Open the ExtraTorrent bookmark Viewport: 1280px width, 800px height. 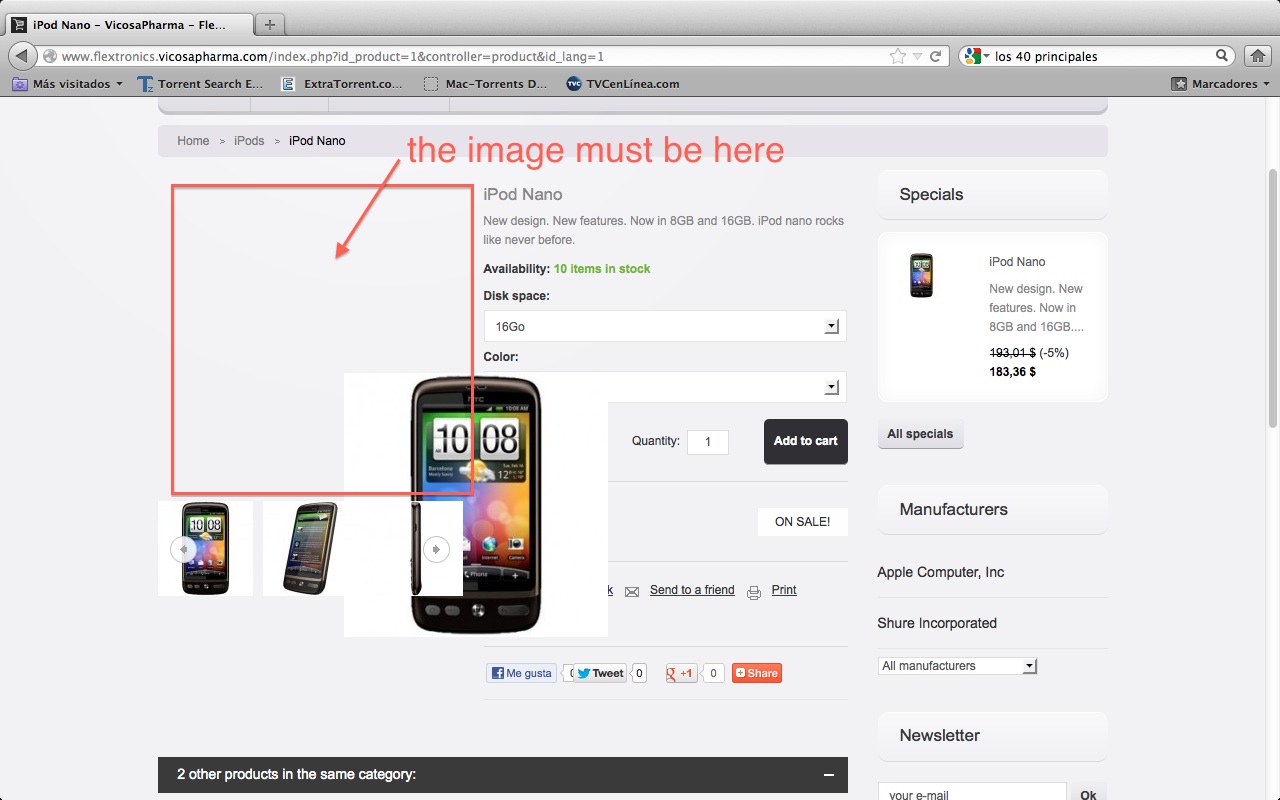(x=343, y=84)
